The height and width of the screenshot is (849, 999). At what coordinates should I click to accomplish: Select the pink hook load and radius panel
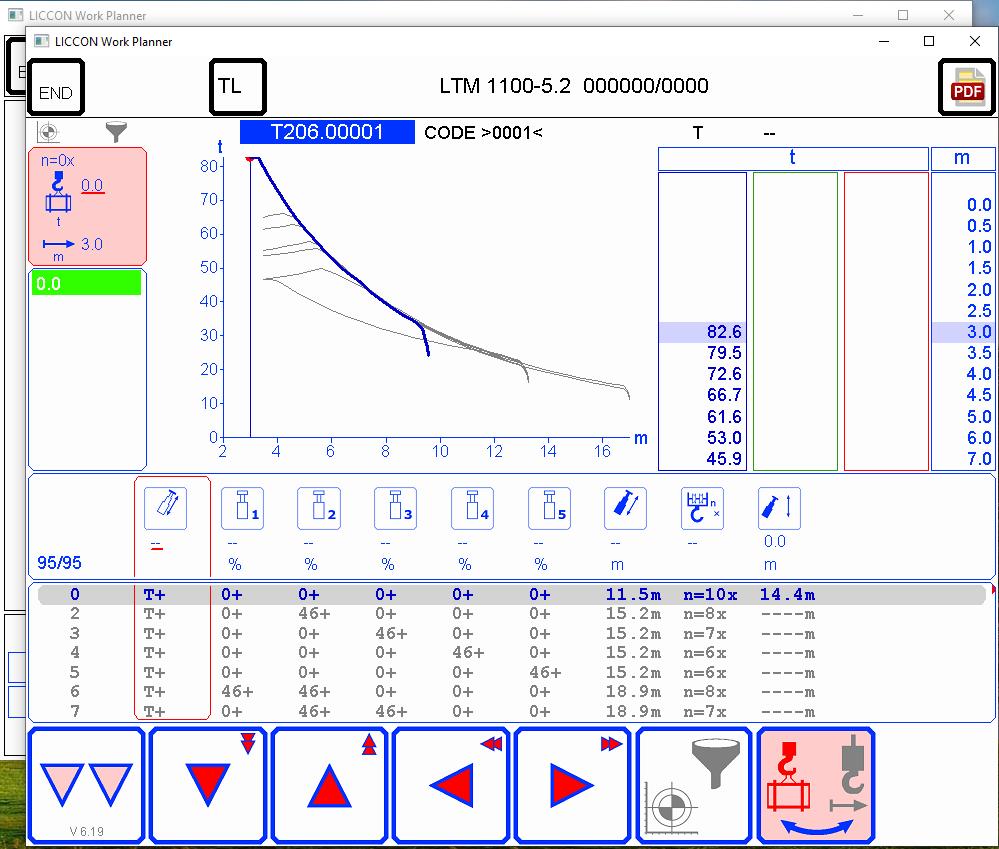click(x=87, y=206)
